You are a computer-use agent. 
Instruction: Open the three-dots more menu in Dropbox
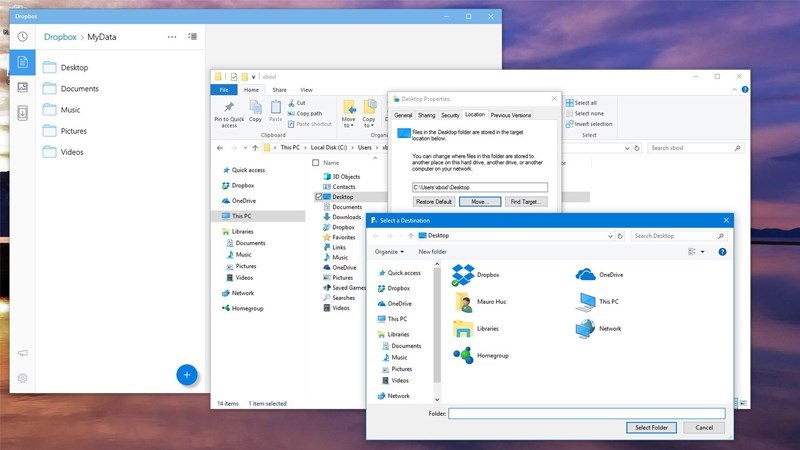(x=172, y=37)
